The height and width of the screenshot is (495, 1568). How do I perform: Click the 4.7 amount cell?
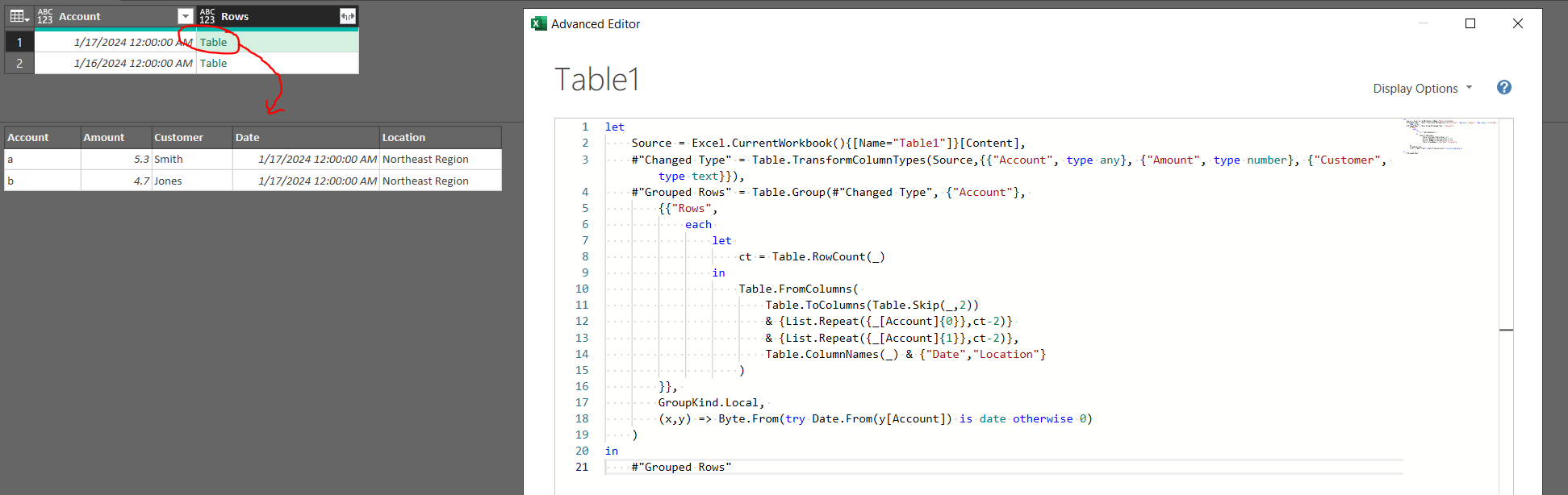pos(115,181)
